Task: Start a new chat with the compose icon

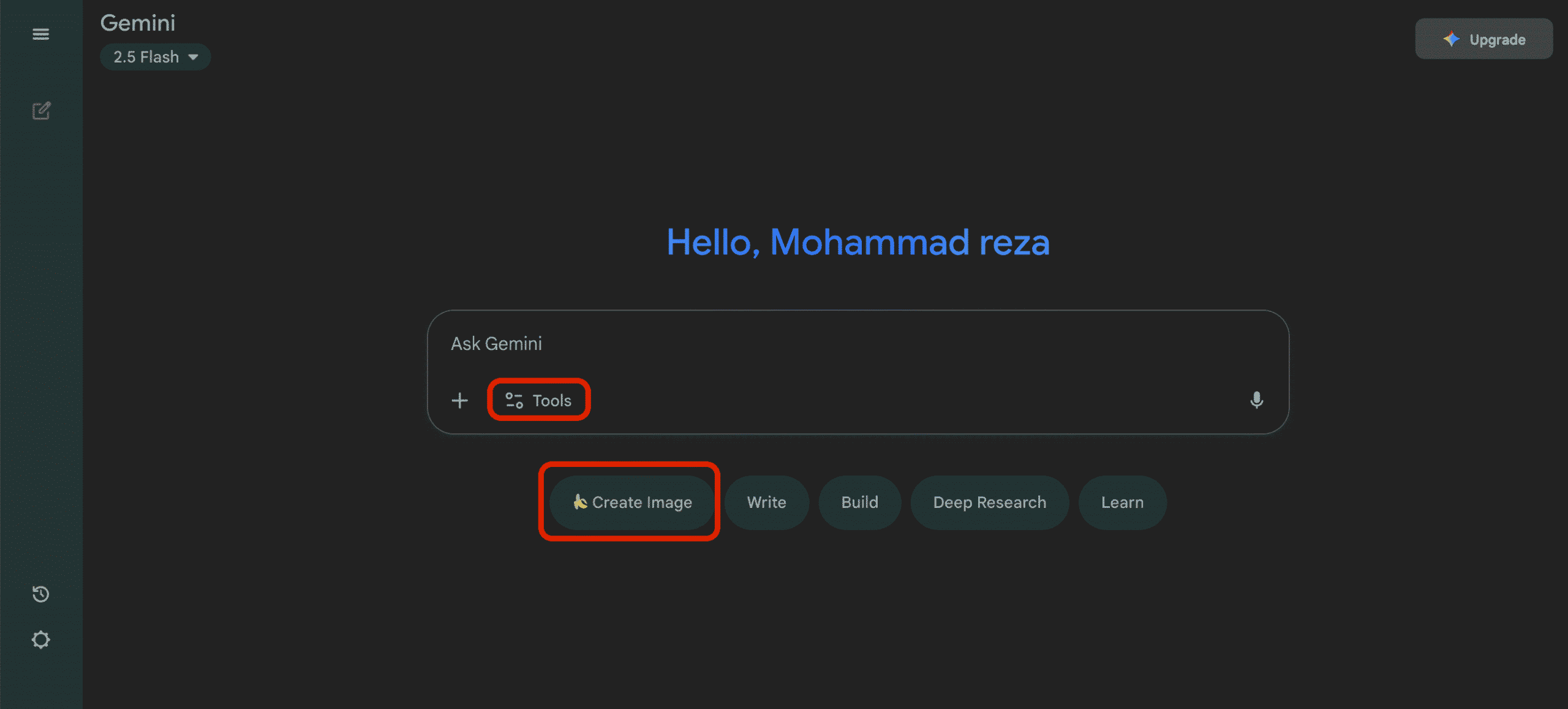Action: click(x=41, y=111)
